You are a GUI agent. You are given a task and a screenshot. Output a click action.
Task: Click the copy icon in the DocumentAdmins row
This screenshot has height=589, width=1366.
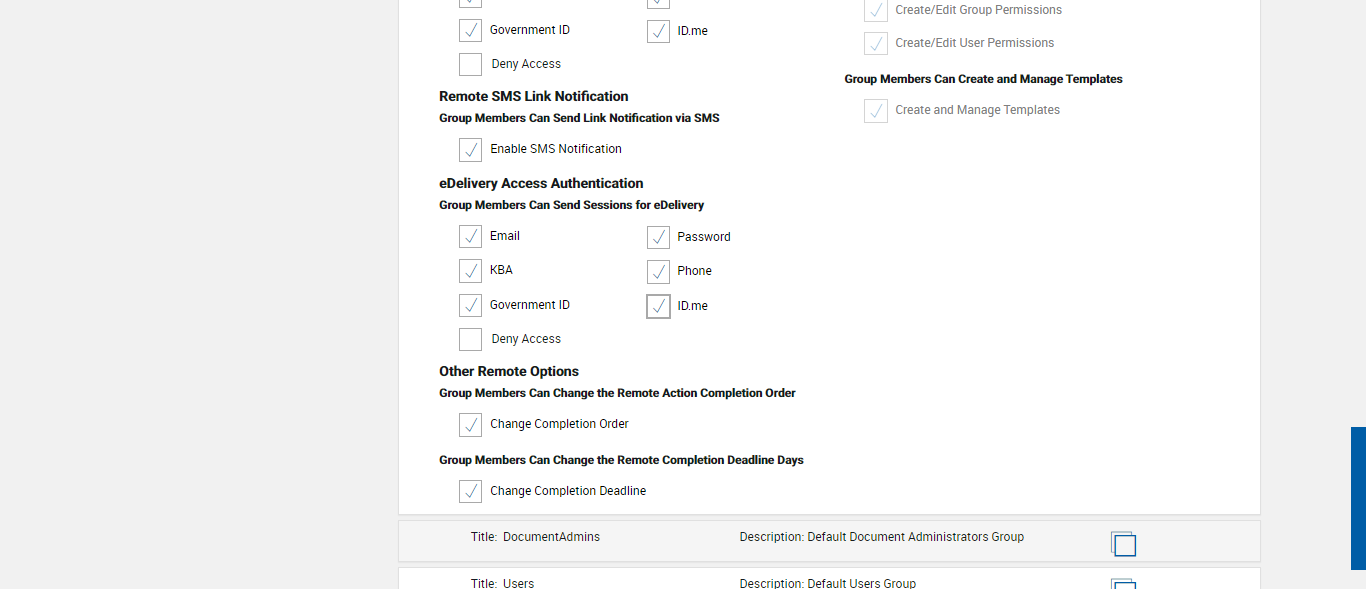click(1123, 544)
